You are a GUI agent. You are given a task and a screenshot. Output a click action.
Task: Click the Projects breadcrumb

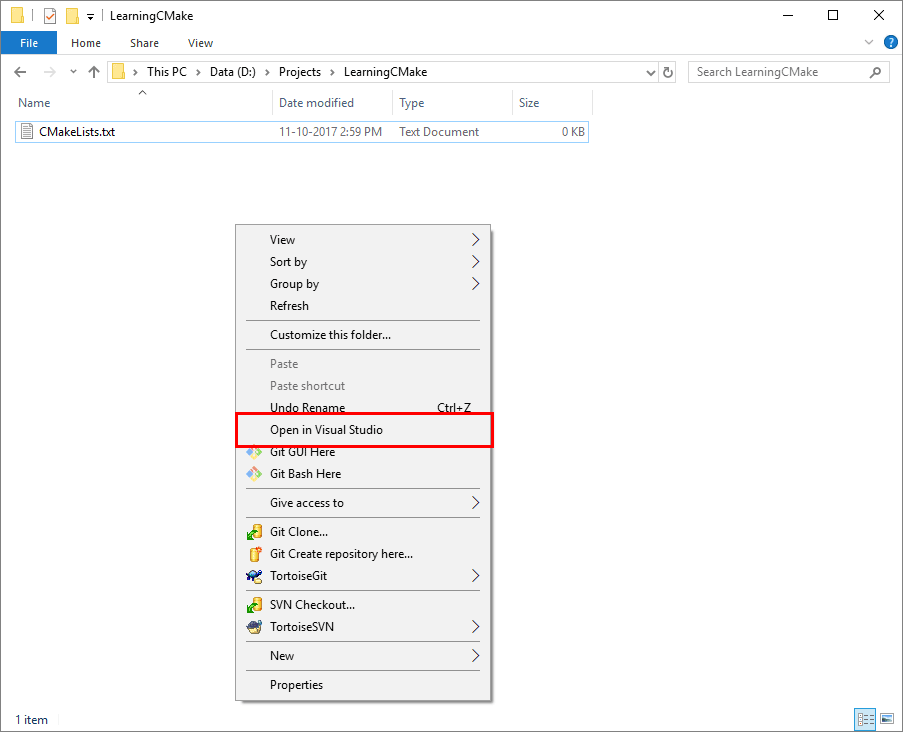299,72
